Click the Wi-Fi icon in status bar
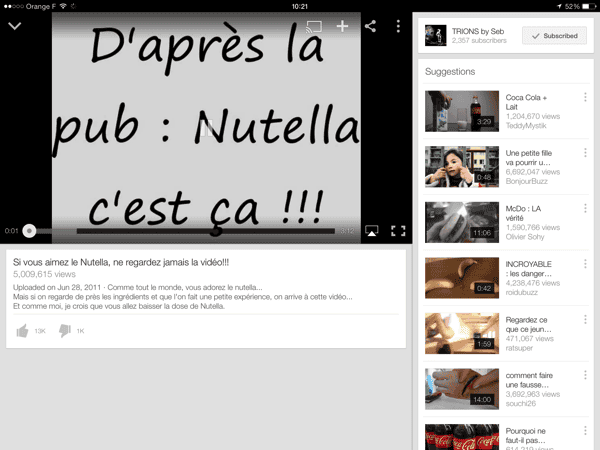This screenshot has width=600, height=450. pyautogui.click(x=63, y=6)
